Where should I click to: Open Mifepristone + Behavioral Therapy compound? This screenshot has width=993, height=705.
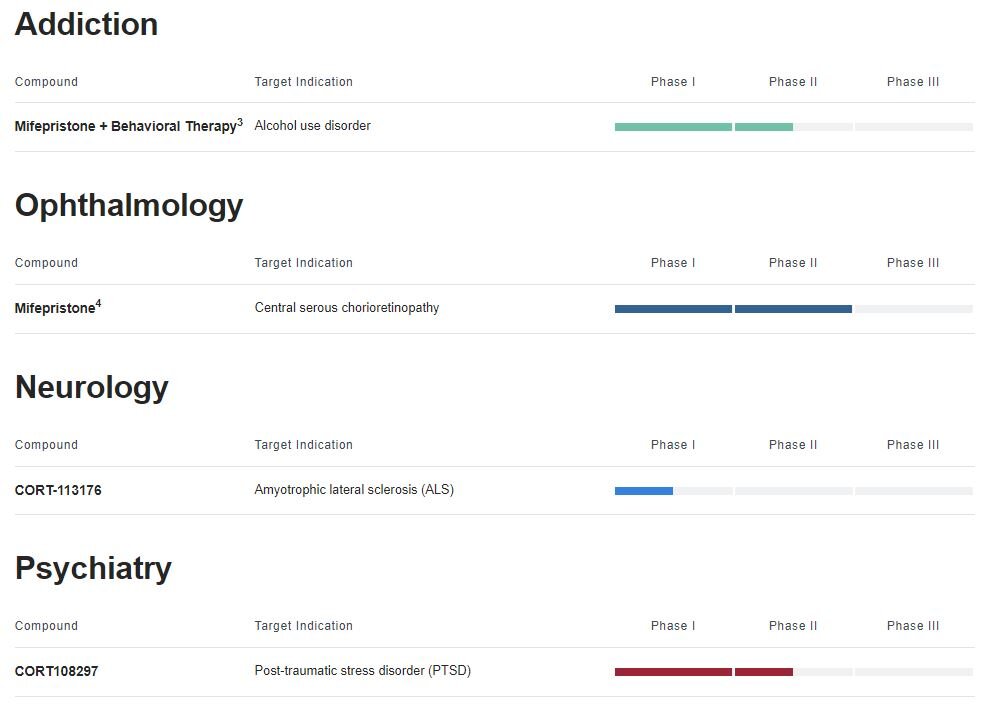(125, 127)
